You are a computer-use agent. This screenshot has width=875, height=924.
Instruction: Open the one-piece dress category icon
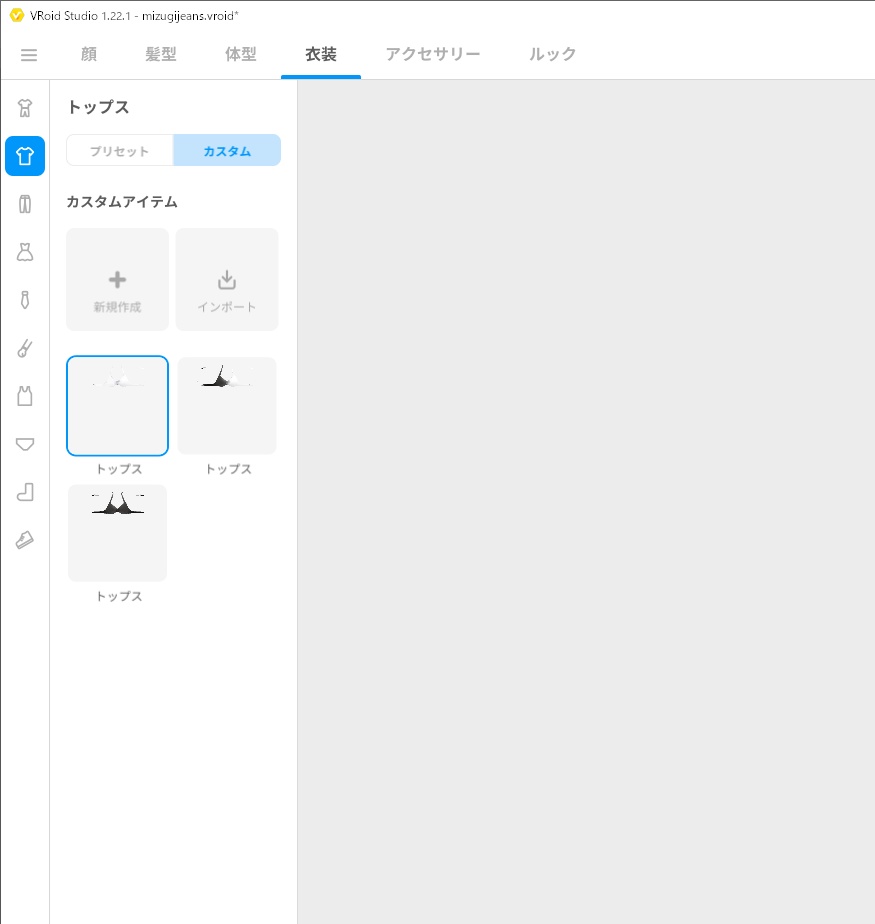point(25,252)
